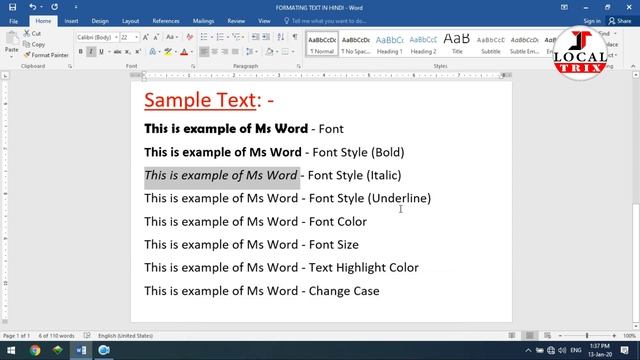Increase paragraph indent
The height and width of the screenshot is (360, 640).
point(266,37)
